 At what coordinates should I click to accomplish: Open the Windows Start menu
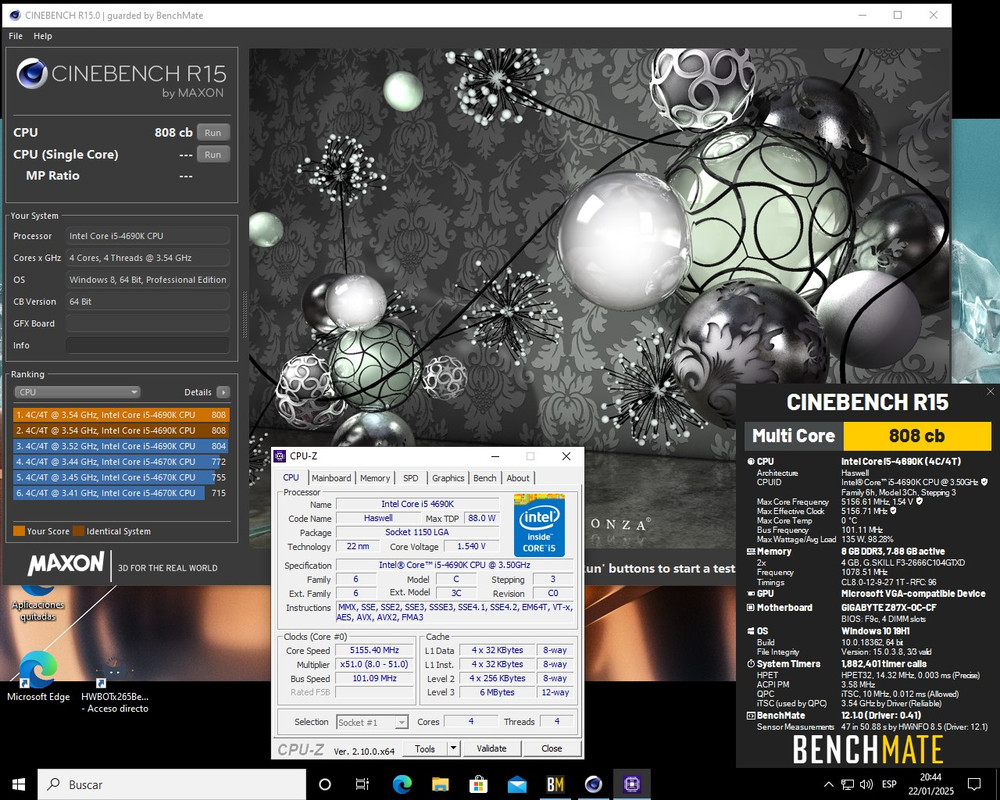point(18,784)
